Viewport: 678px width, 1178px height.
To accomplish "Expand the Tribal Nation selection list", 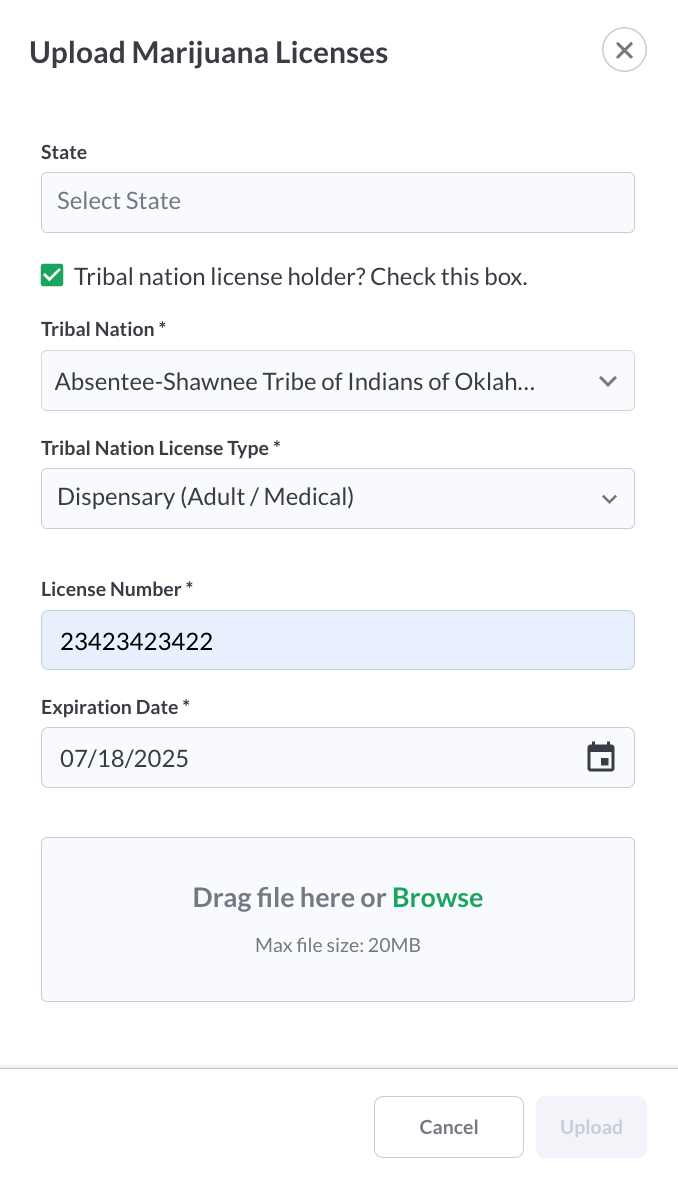I will (337, 381).
